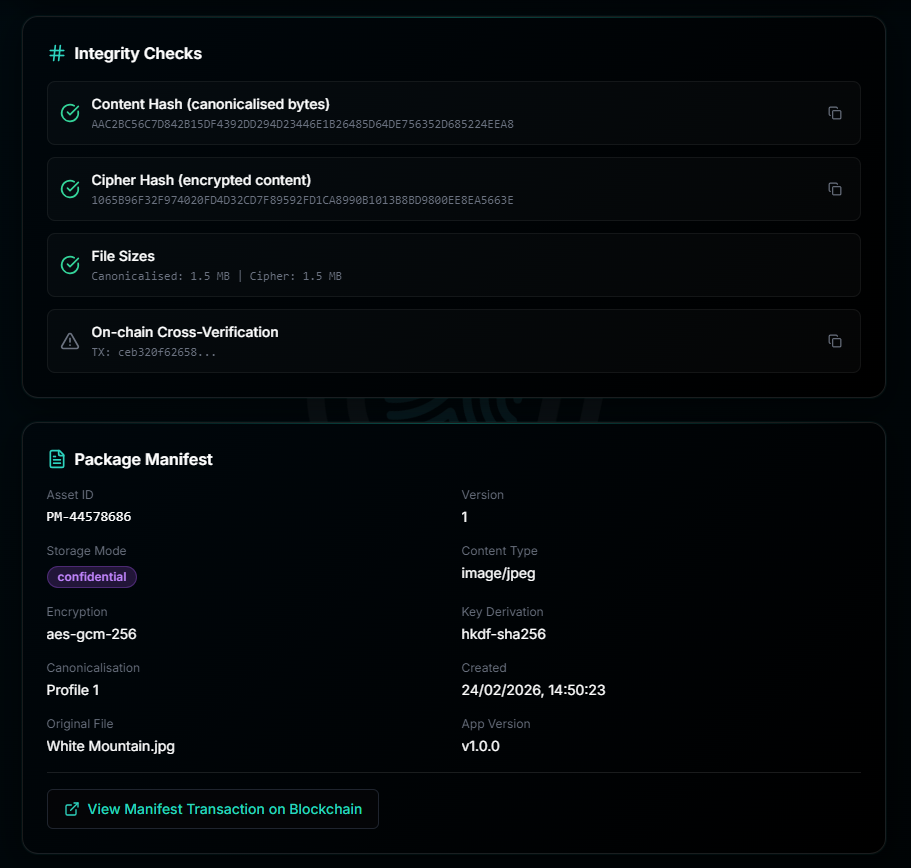Click the confidential storage mode badge
911x868 pixels.
pyautogui.click(x=92, y=577)
